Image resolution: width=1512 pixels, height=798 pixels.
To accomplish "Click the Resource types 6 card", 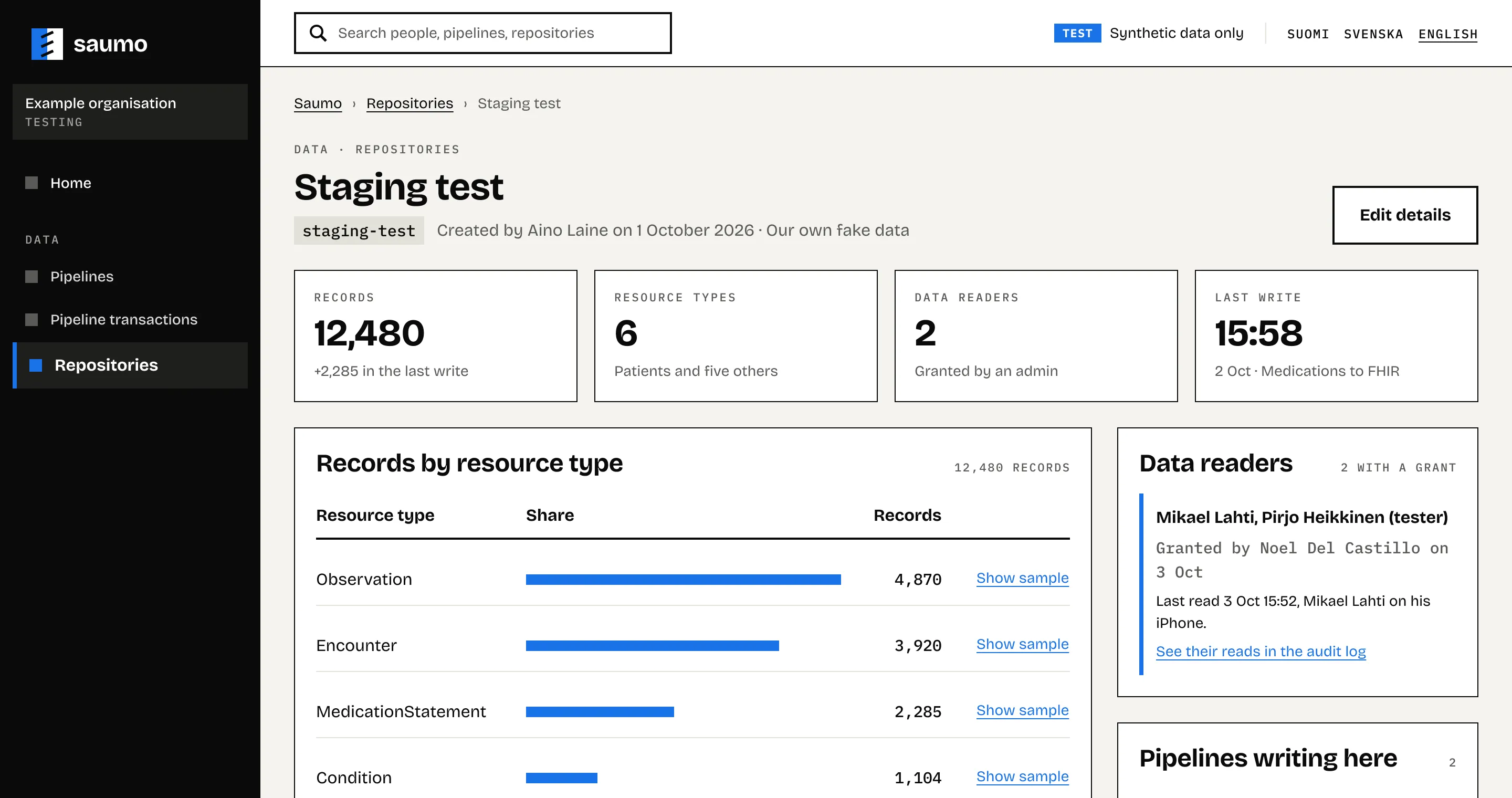I will tap(736, 336).
